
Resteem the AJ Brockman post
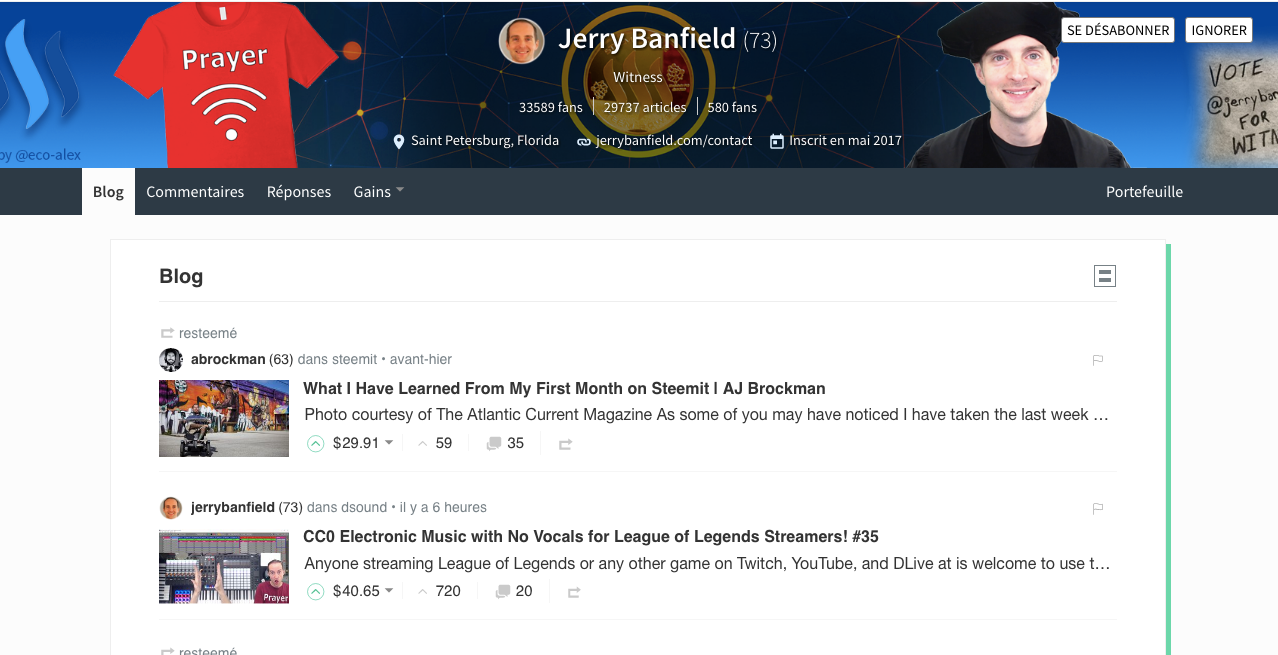tap(565, 444)
